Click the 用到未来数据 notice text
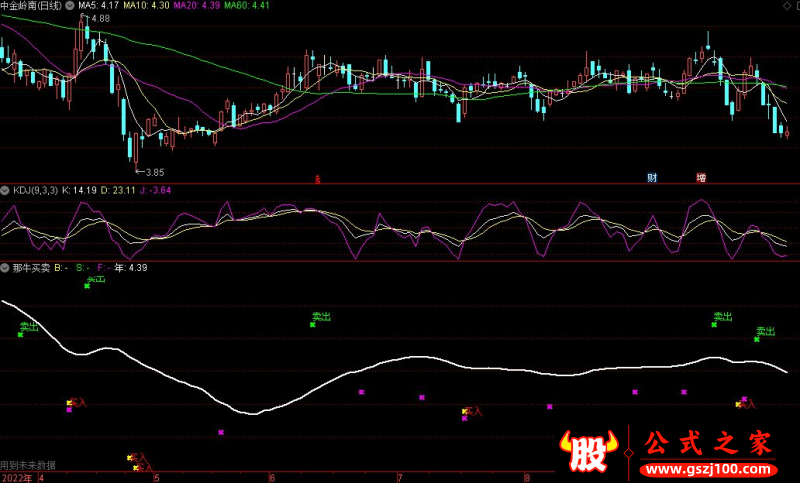This screenshot has width=800, height=483. coord(28,465)
